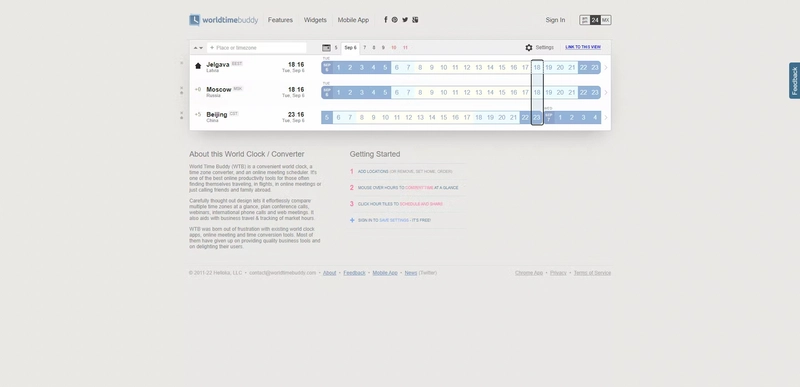Click the EEST timezone badge
The height and width of the screenshot is (387, 800).
point(237,64)
